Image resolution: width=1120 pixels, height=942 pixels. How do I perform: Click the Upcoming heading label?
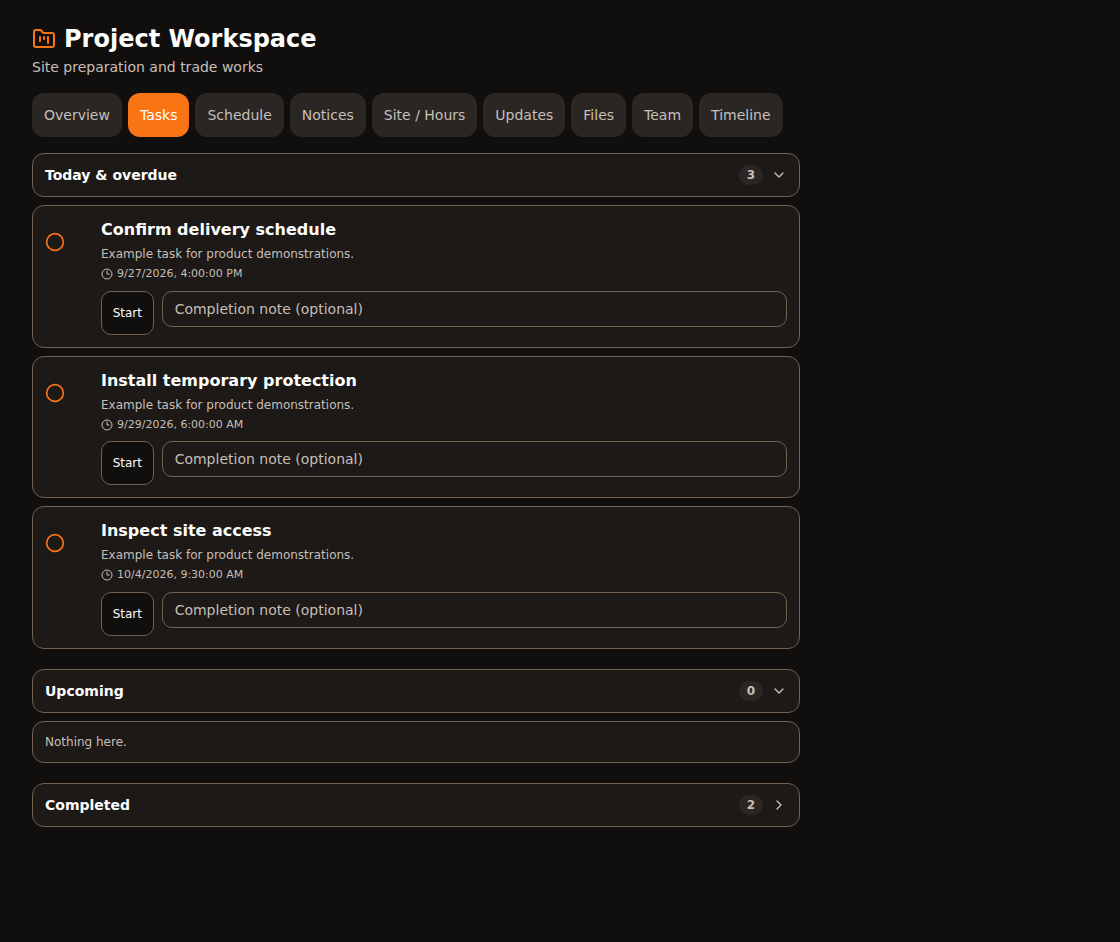84,691
